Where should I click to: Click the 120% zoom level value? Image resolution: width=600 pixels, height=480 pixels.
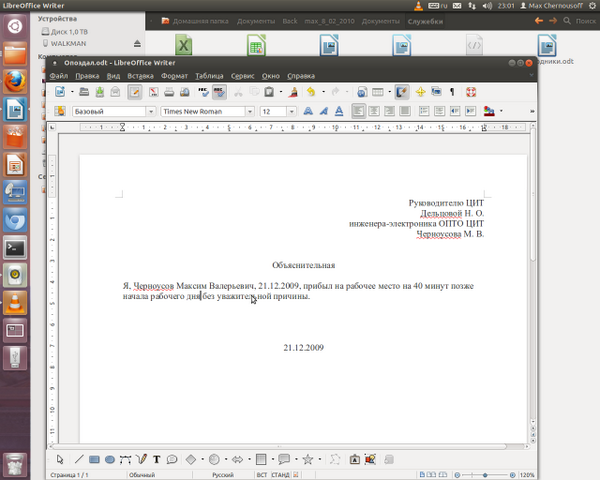527,475
